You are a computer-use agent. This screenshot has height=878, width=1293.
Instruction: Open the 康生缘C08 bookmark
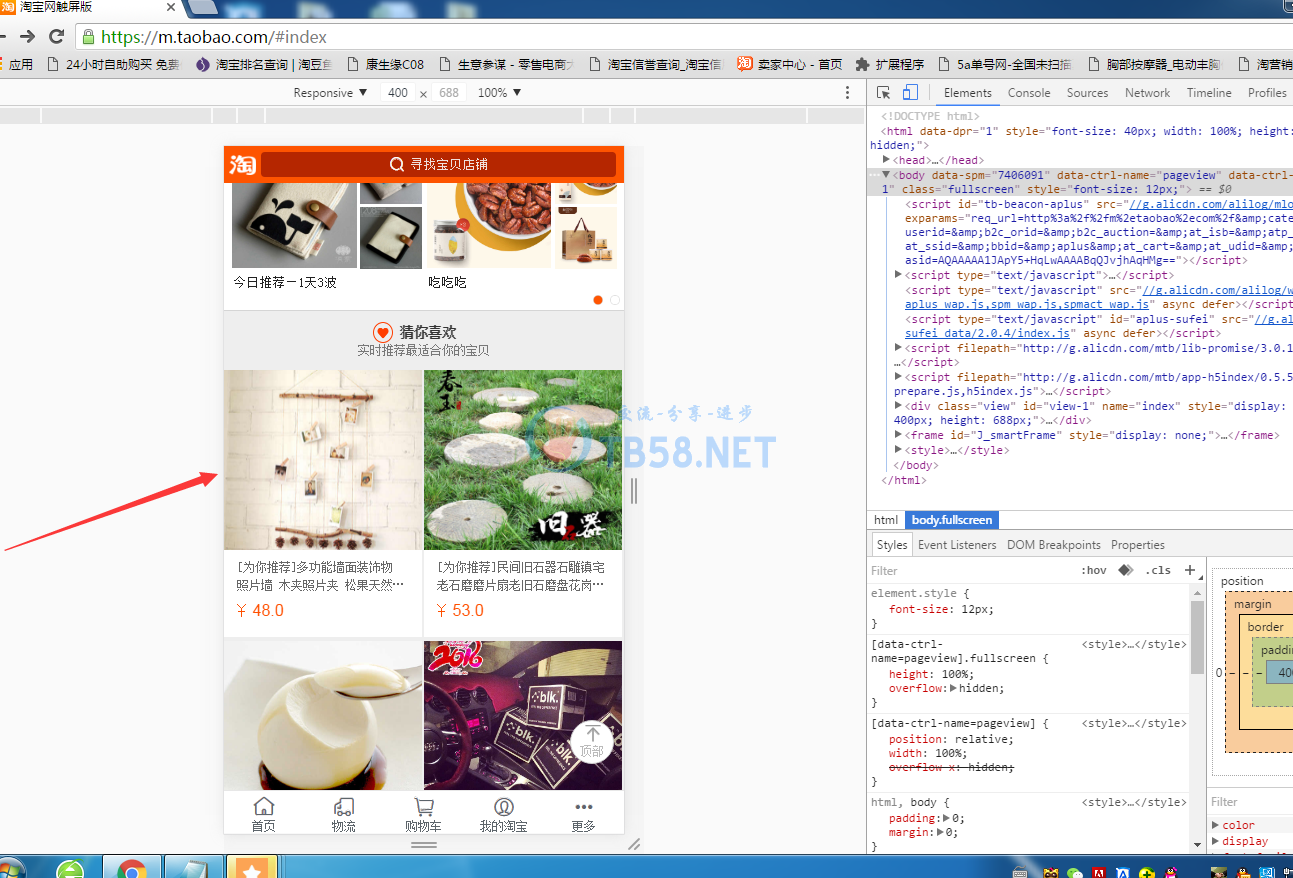click(x=385, y=64)
